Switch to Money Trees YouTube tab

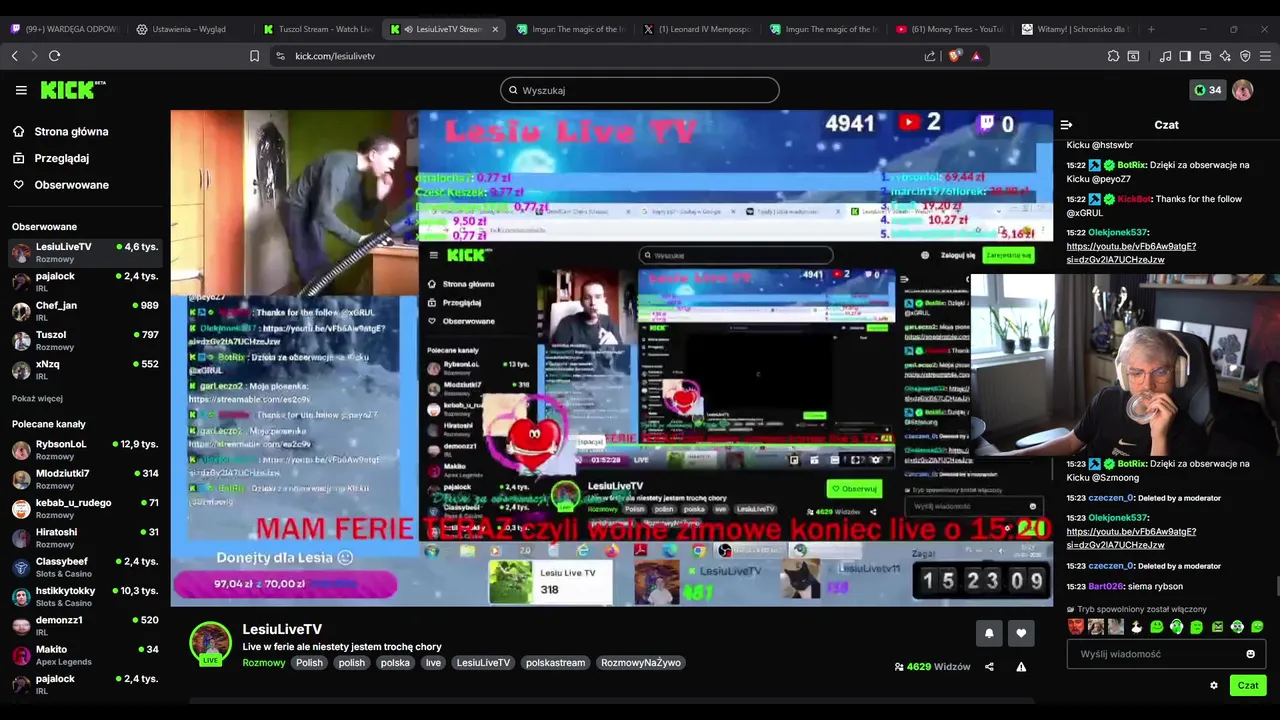pos(950,29)
